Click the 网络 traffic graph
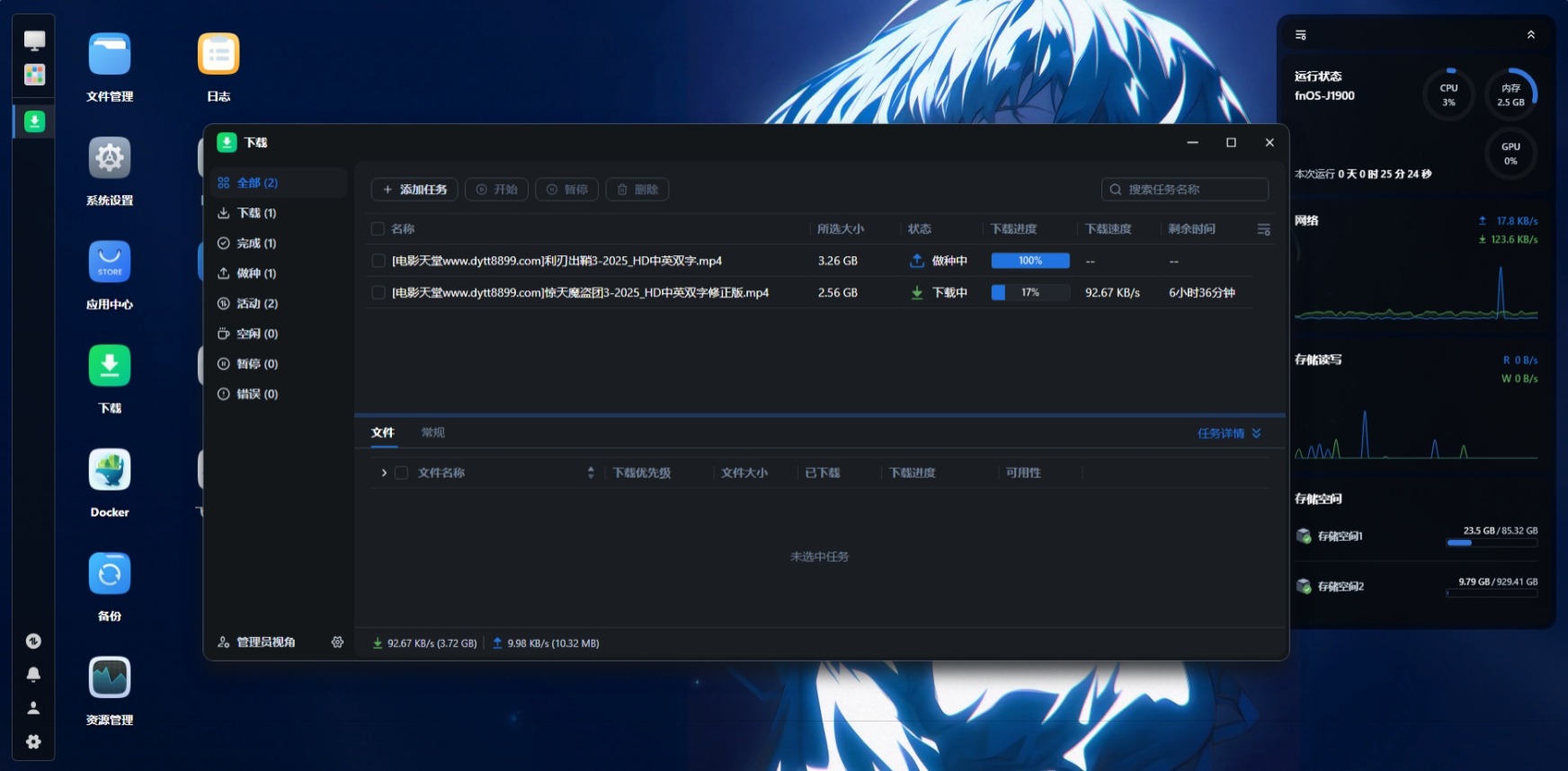Viewport: 1568px width, 771px height. pos(1416,292)
